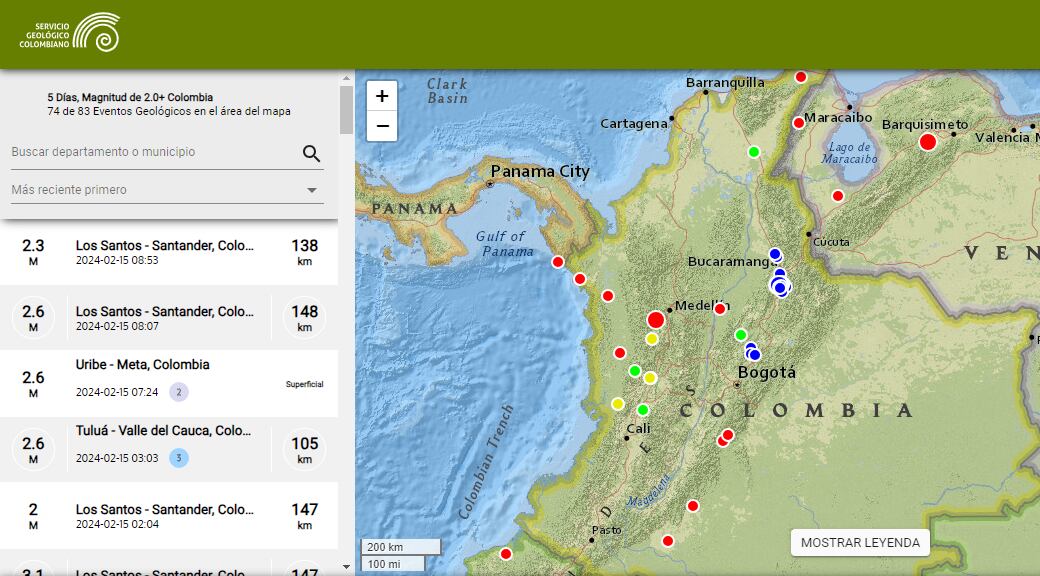Select the 2 M Los Santos event at 02:04

[168, 516]
